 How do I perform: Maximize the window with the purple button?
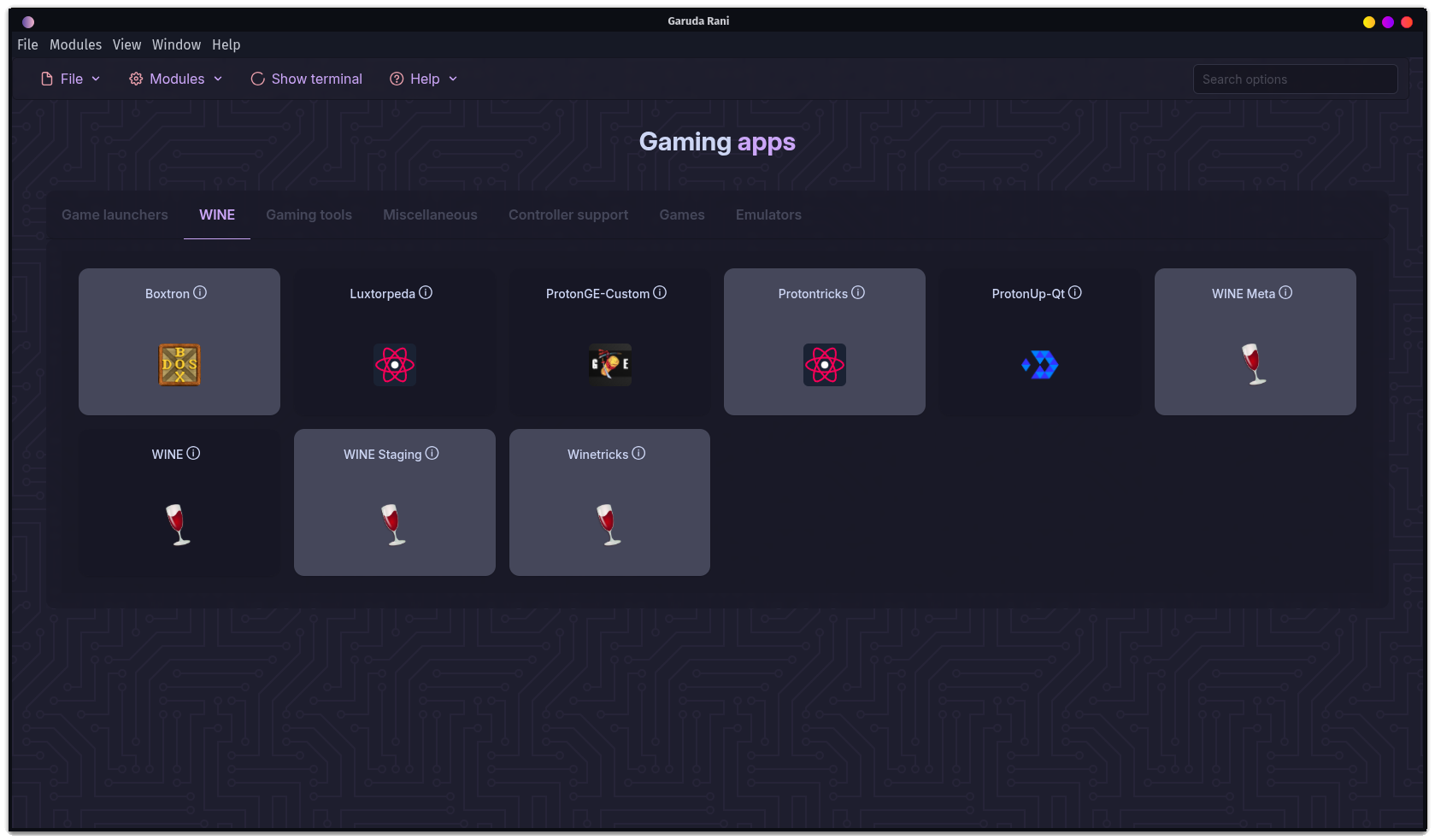1388,22
